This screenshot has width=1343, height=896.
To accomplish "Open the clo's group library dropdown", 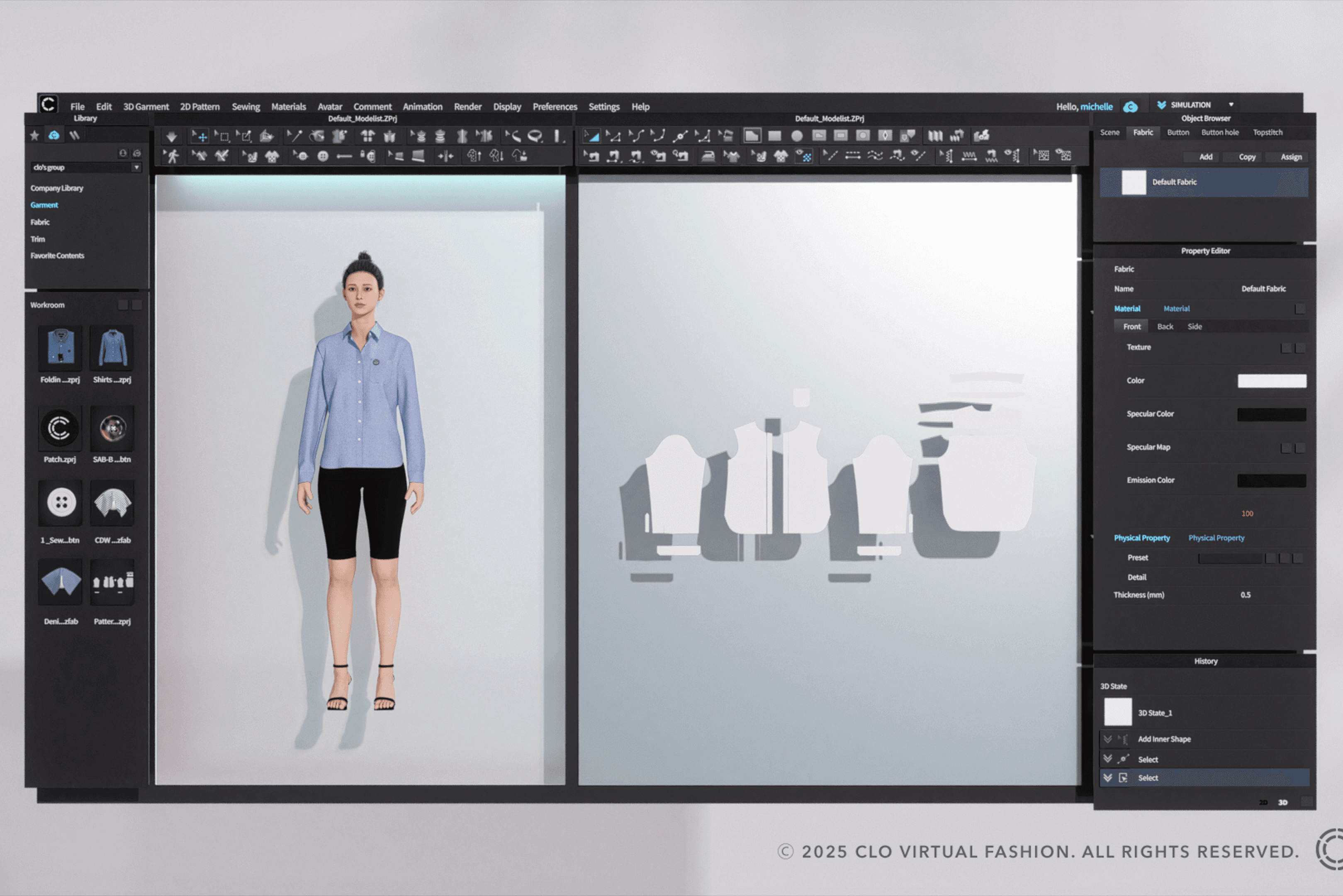I will coord(136,168).
